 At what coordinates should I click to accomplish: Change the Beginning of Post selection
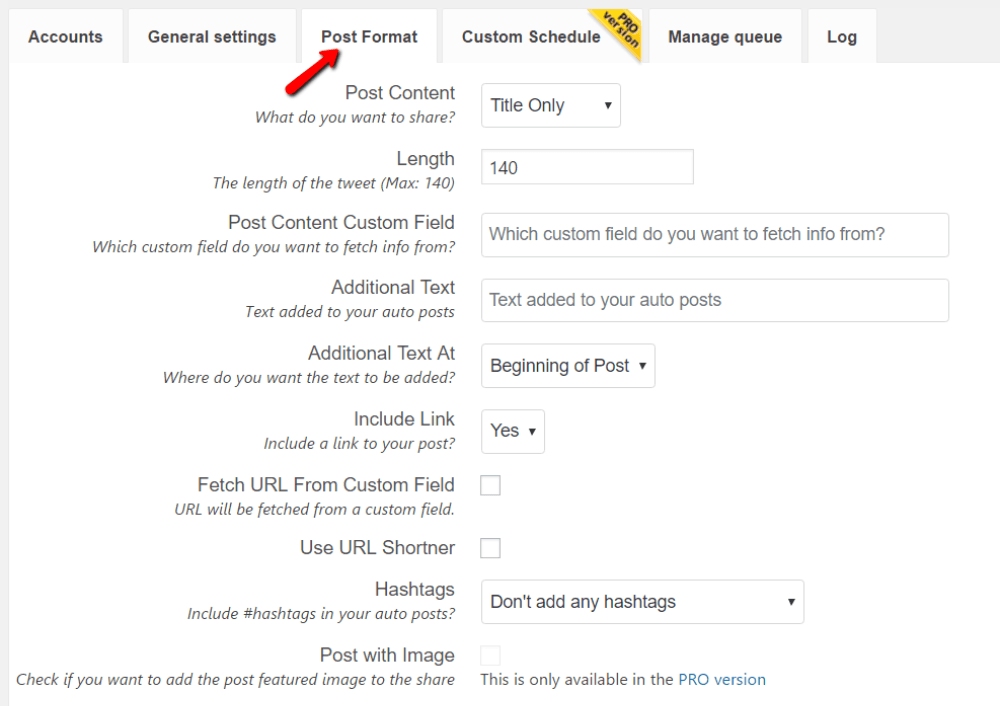tap(568, 366)
